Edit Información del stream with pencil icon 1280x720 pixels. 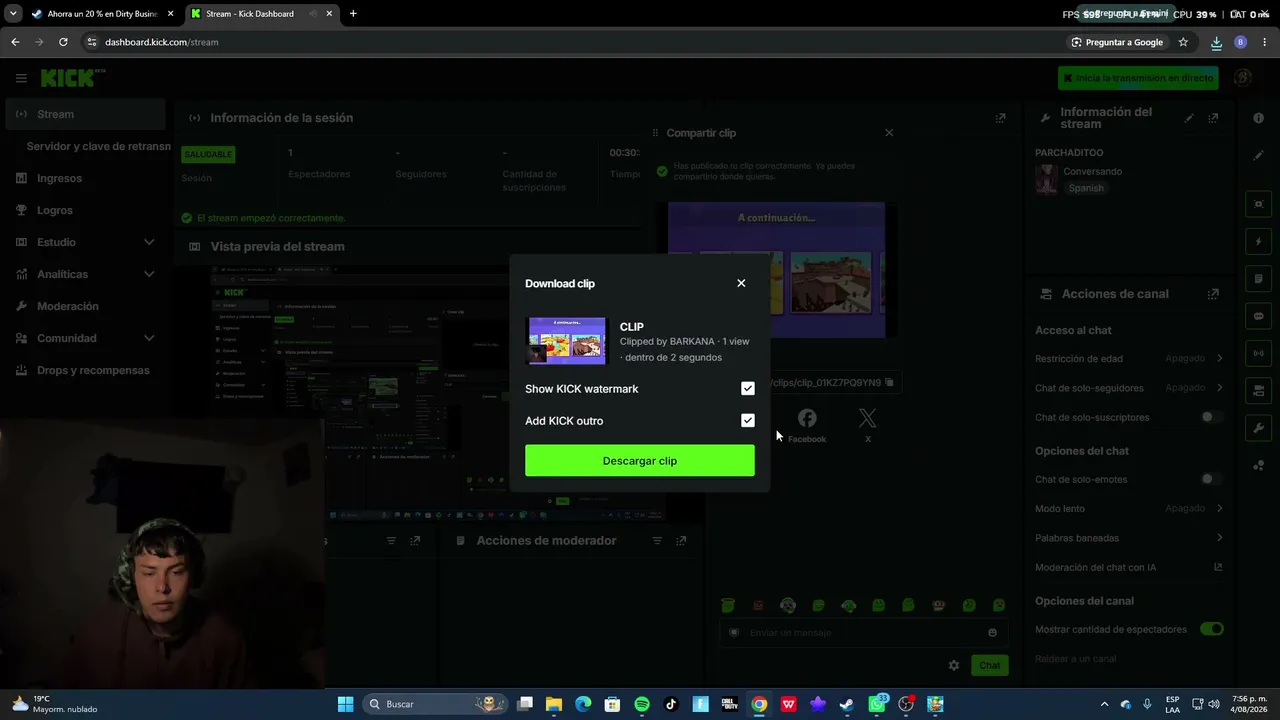click(1189, 118)
